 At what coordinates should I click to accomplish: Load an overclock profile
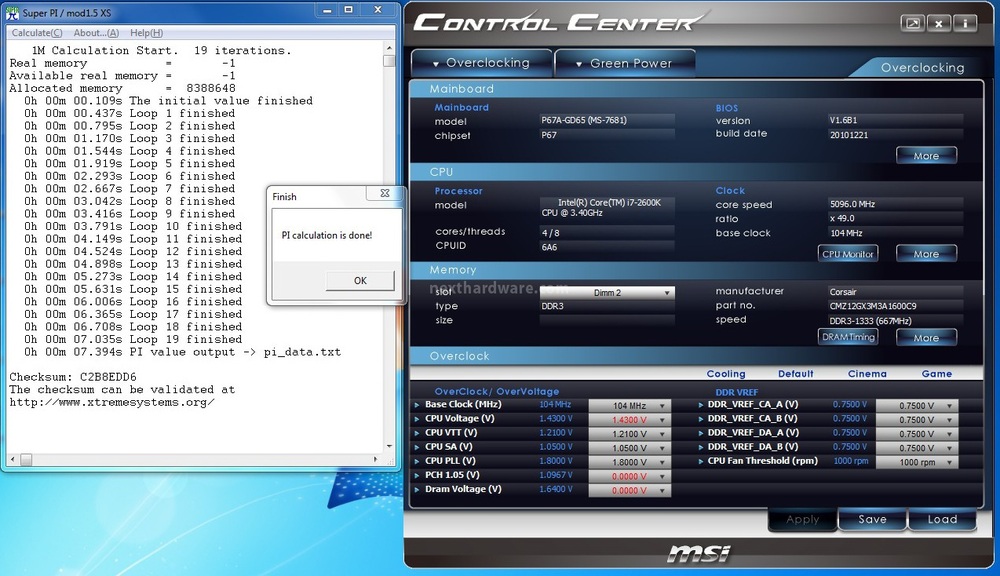[x=942, y=520]
